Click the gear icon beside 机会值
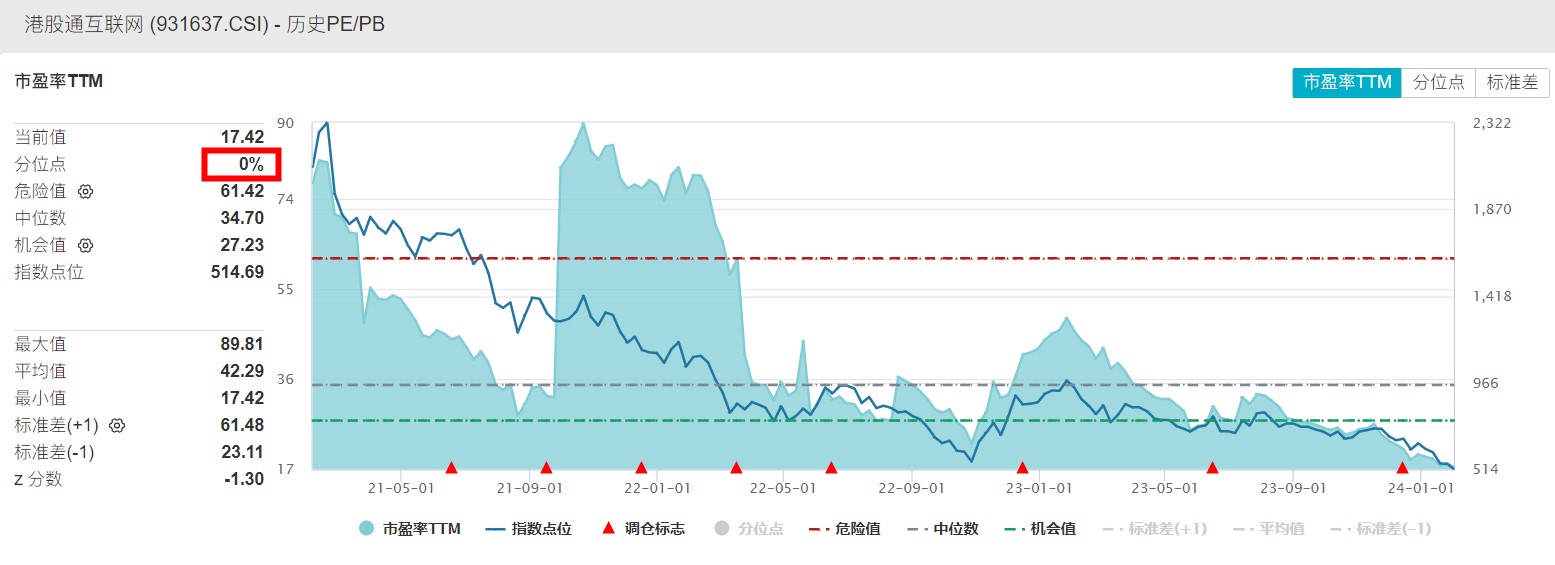 [x=86, y=245]
